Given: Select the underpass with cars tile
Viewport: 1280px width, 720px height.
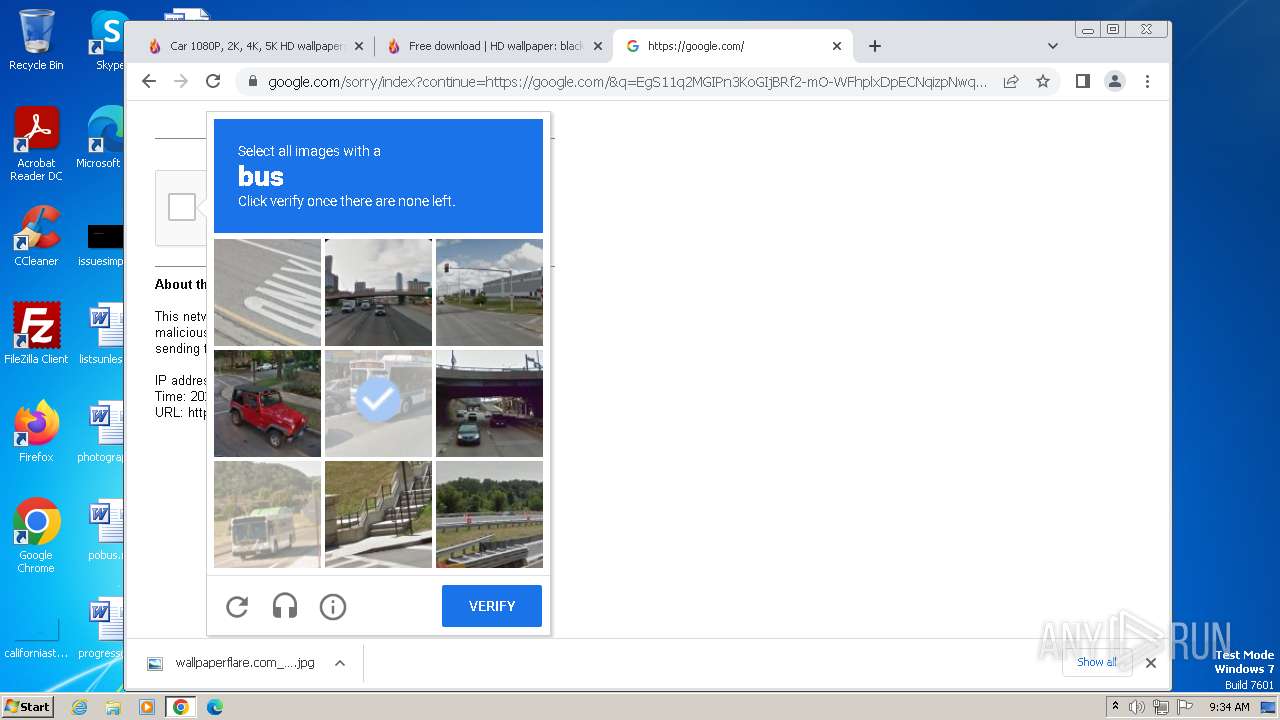Looking at the screenshot, I should click(489, 403).
